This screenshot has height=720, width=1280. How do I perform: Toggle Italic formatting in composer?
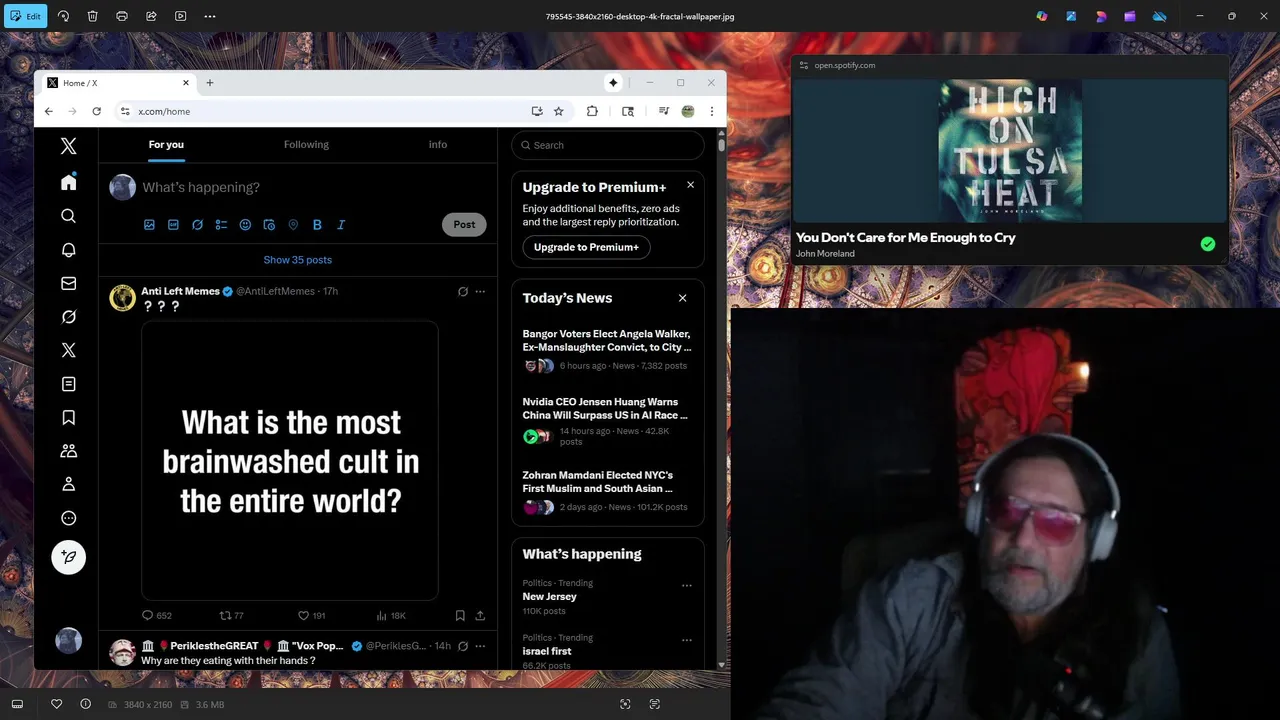[x=341, y=225]
